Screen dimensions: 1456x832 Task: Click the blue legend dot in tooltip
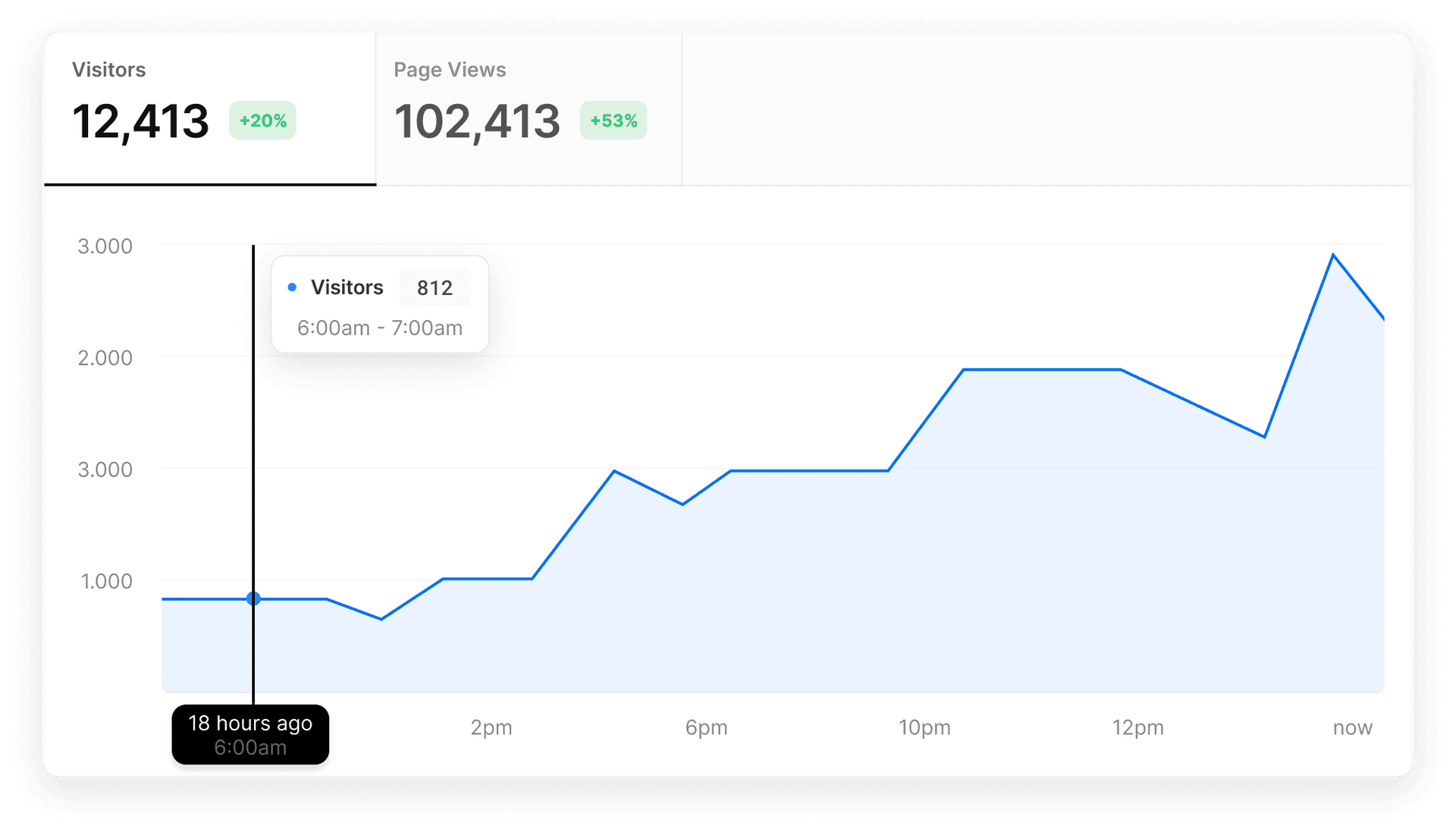click(292, 287)
